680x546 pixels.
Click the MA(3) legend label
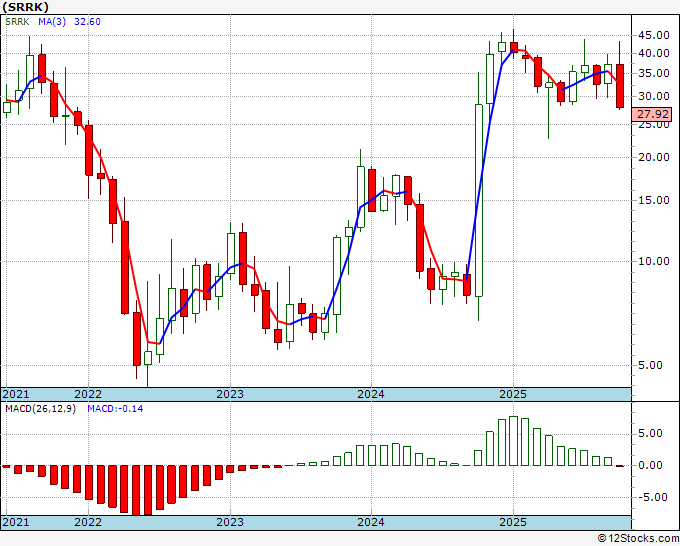click(52, 22)
